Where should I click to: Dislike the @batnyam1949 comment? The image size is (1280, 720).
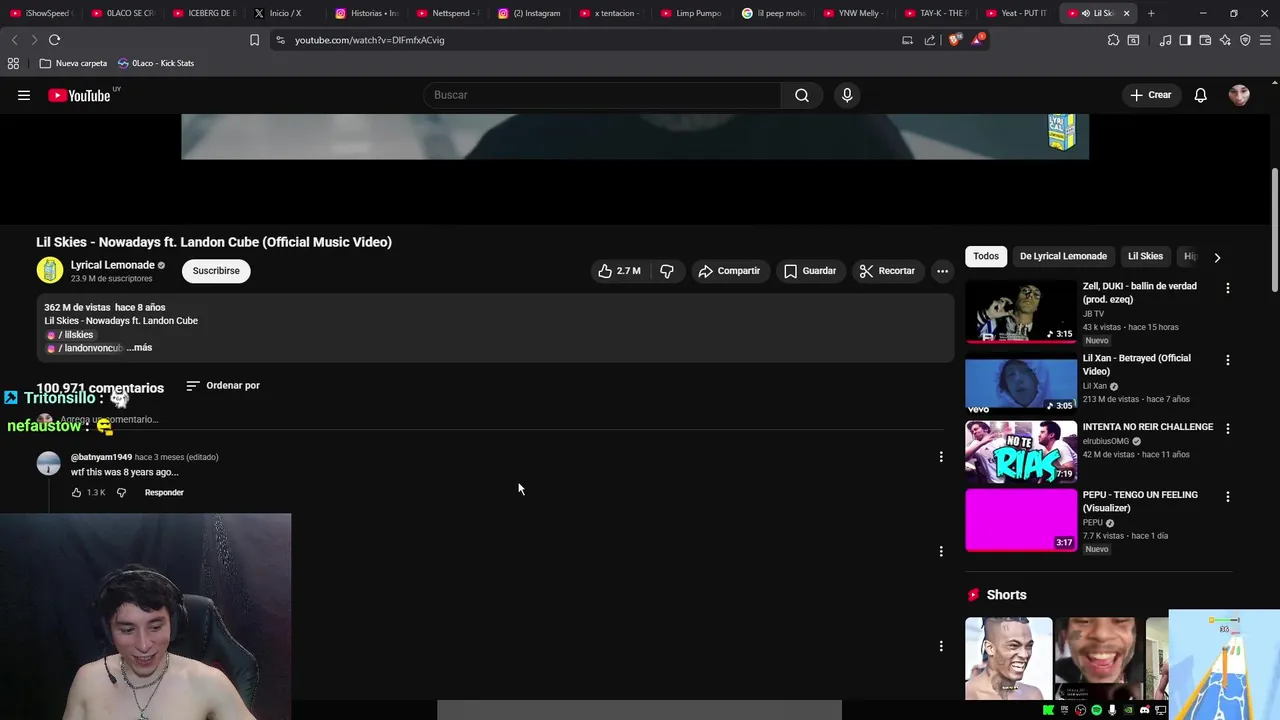[121, 492]
